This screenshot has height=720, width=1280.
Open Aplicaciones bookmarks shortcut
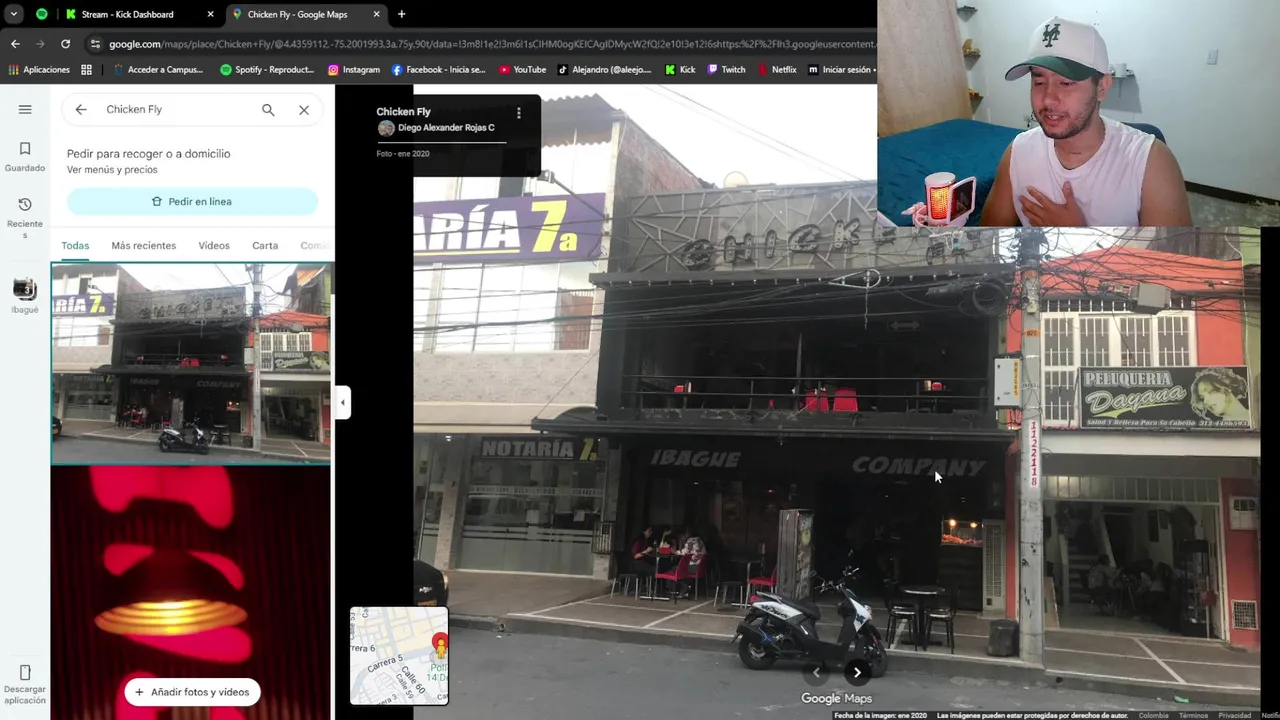pos(39,70)
